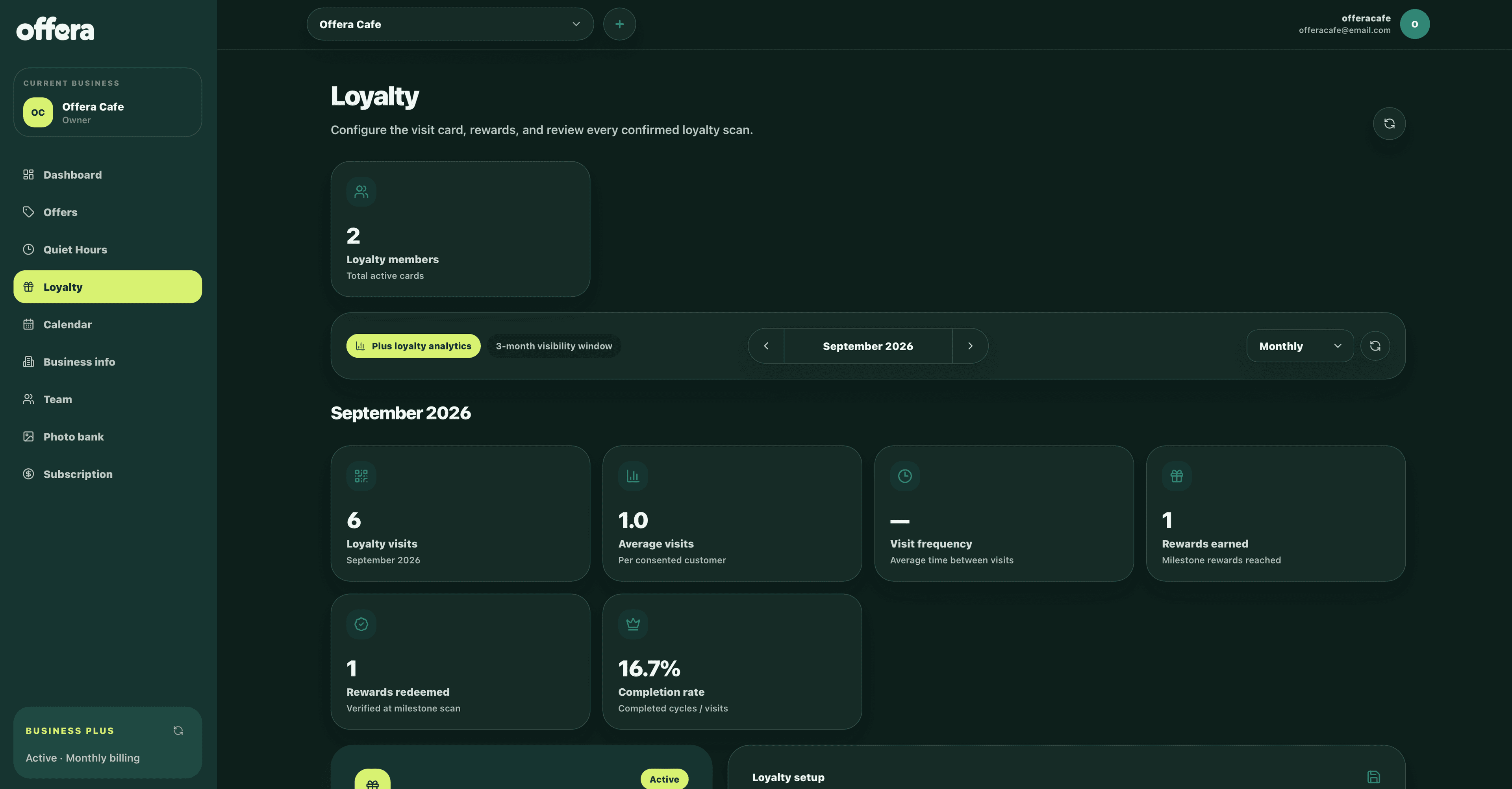Refresh the Business Plus subscription status

click(178, 730)
